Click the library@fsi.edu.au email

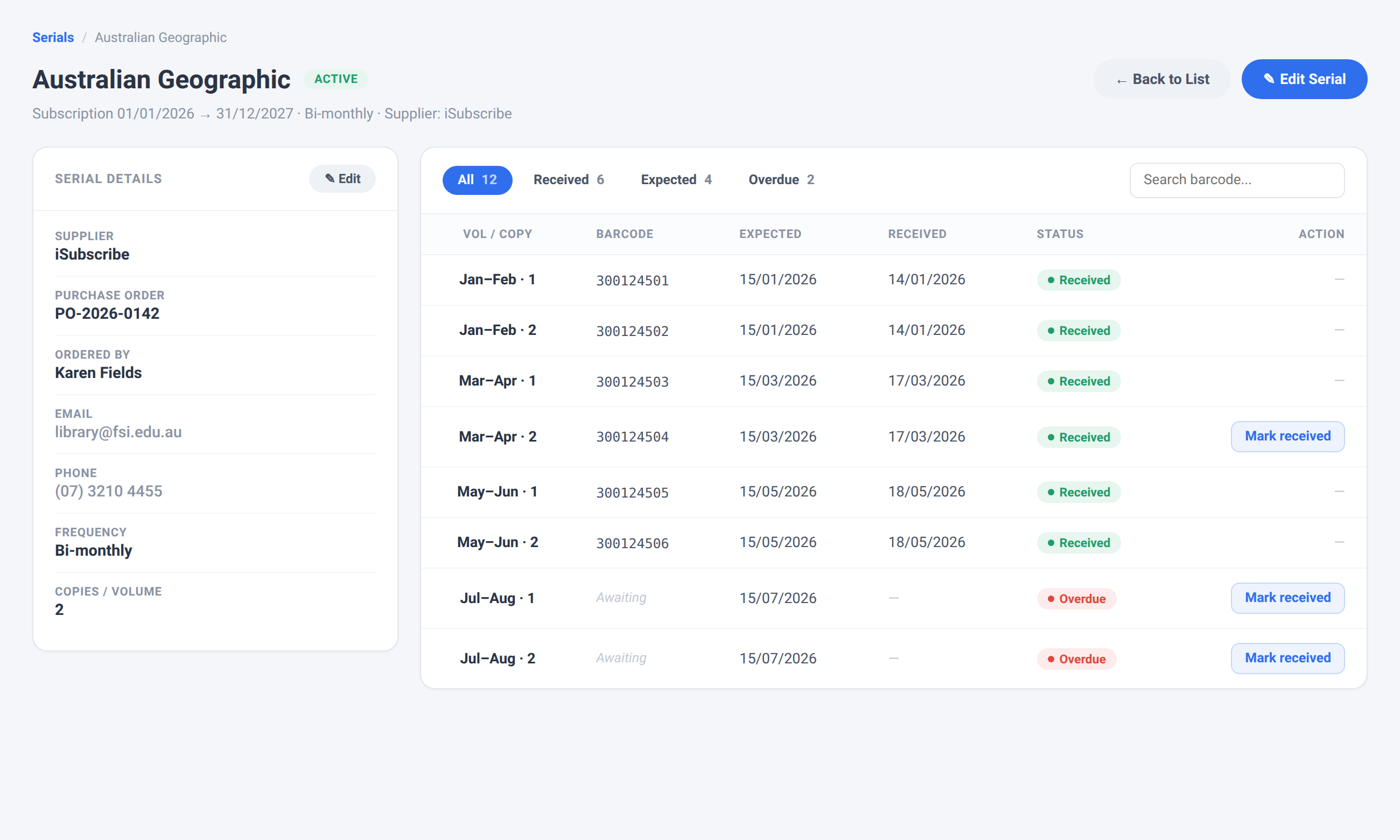[x=118, y=432]
